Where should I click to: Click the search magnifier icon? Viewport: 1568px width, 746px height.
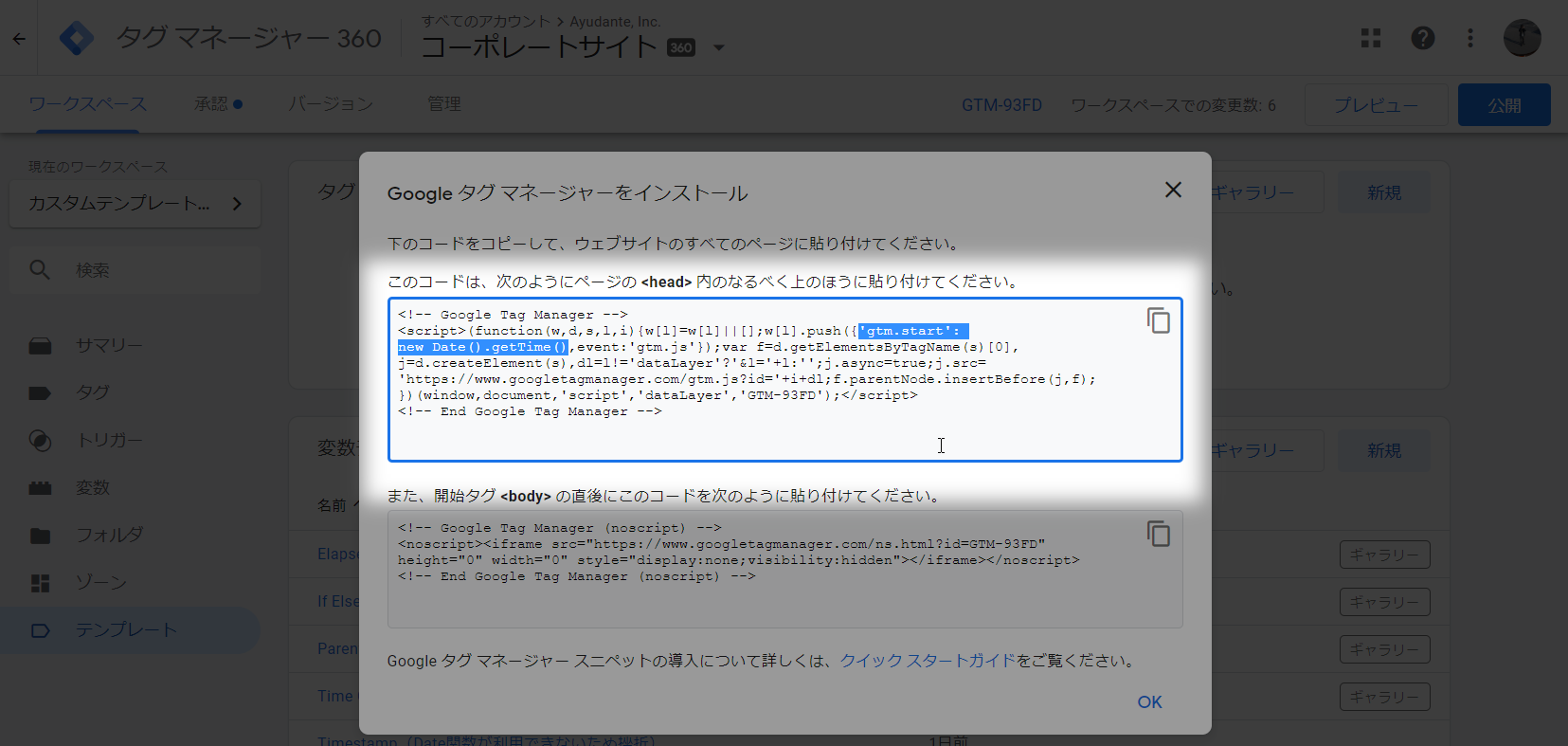[39, 269]
